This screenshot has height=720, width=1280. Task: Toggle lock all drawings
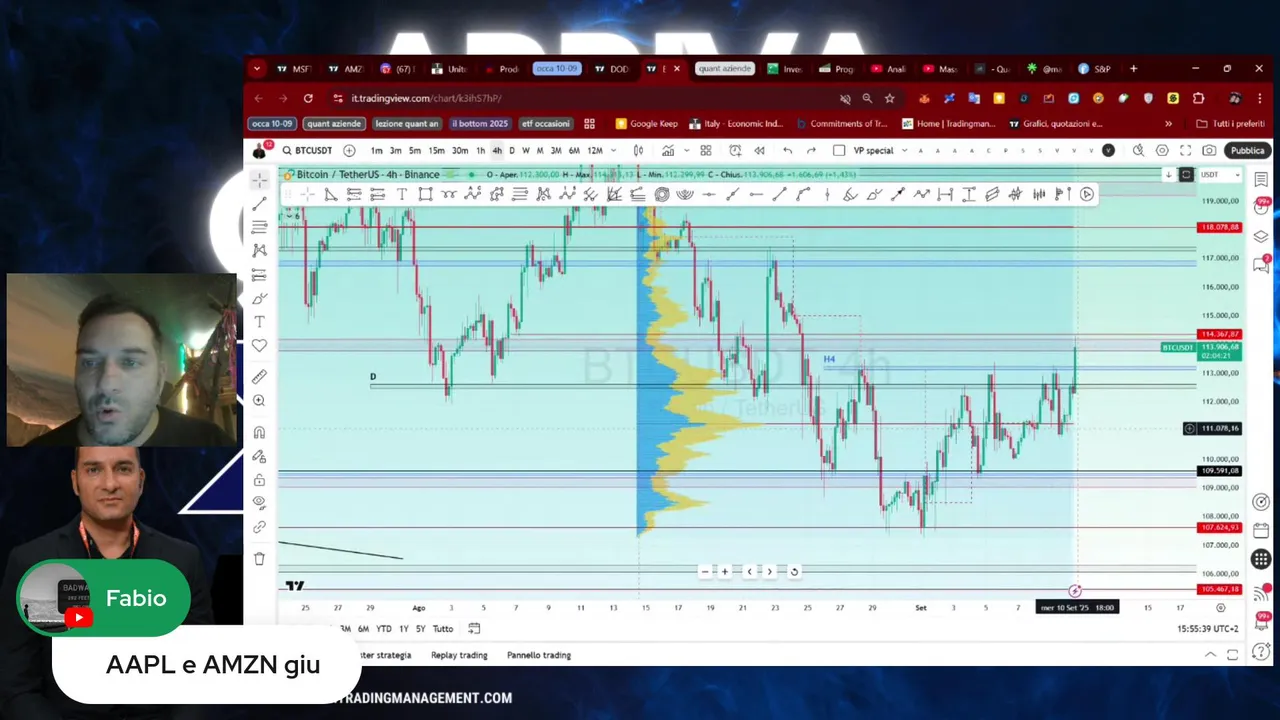click(x=260, y=479)
